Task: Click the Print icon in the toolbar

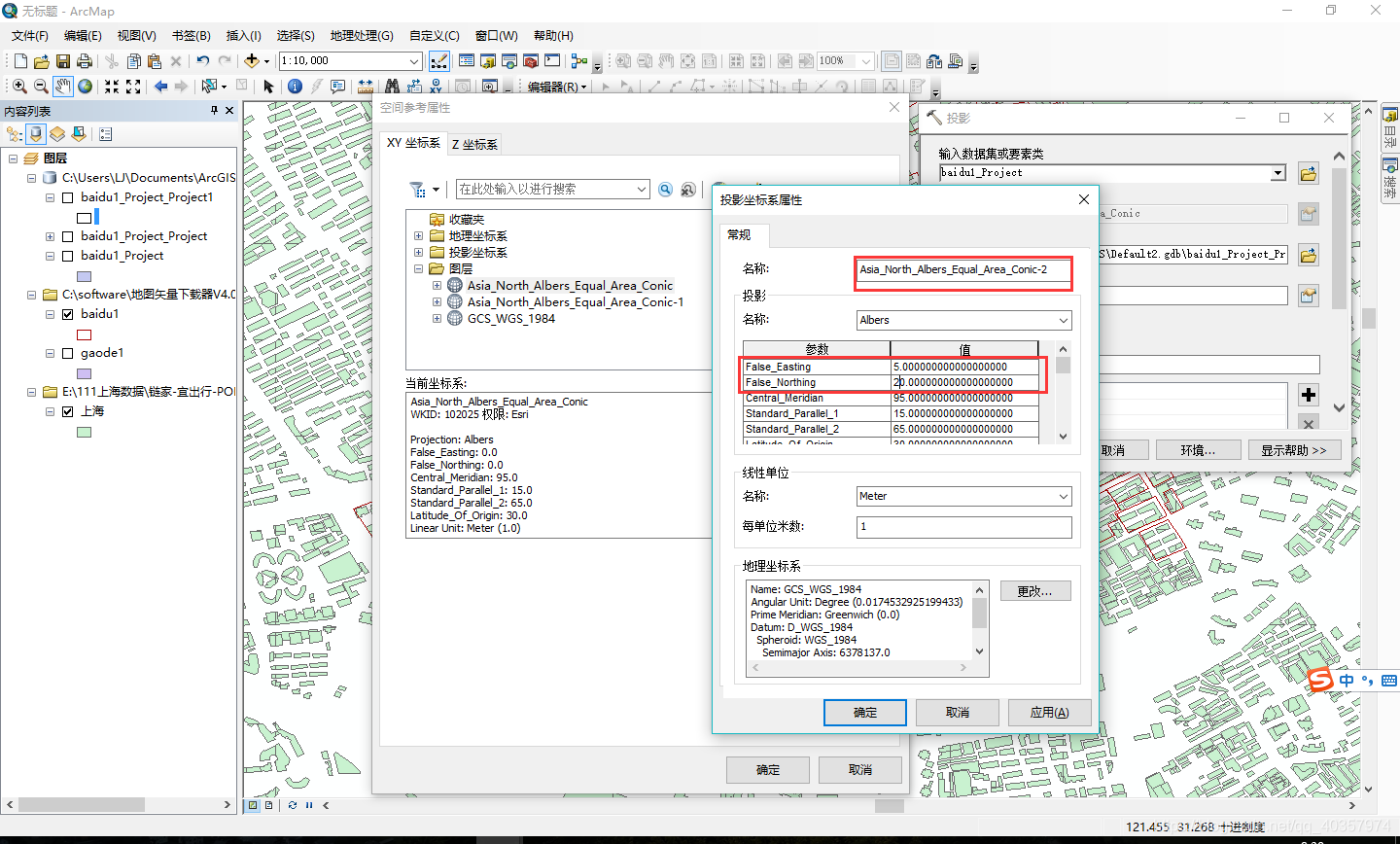Action: pos(85,61)
